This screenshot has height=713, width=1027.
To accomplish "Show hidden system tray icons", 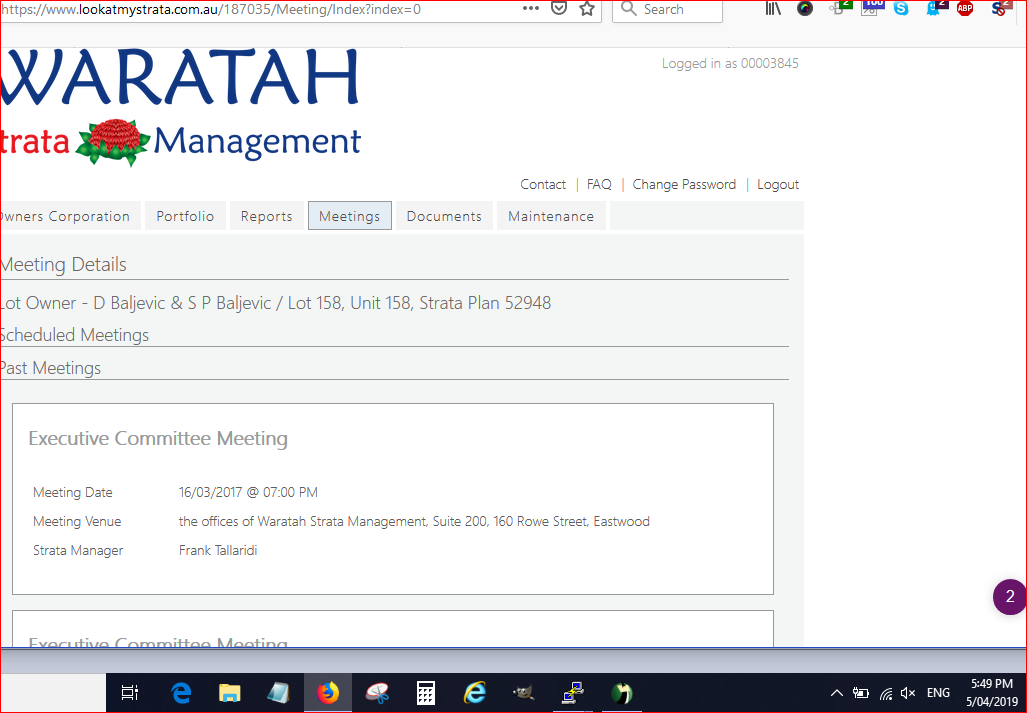I will [x=836, y=693].
